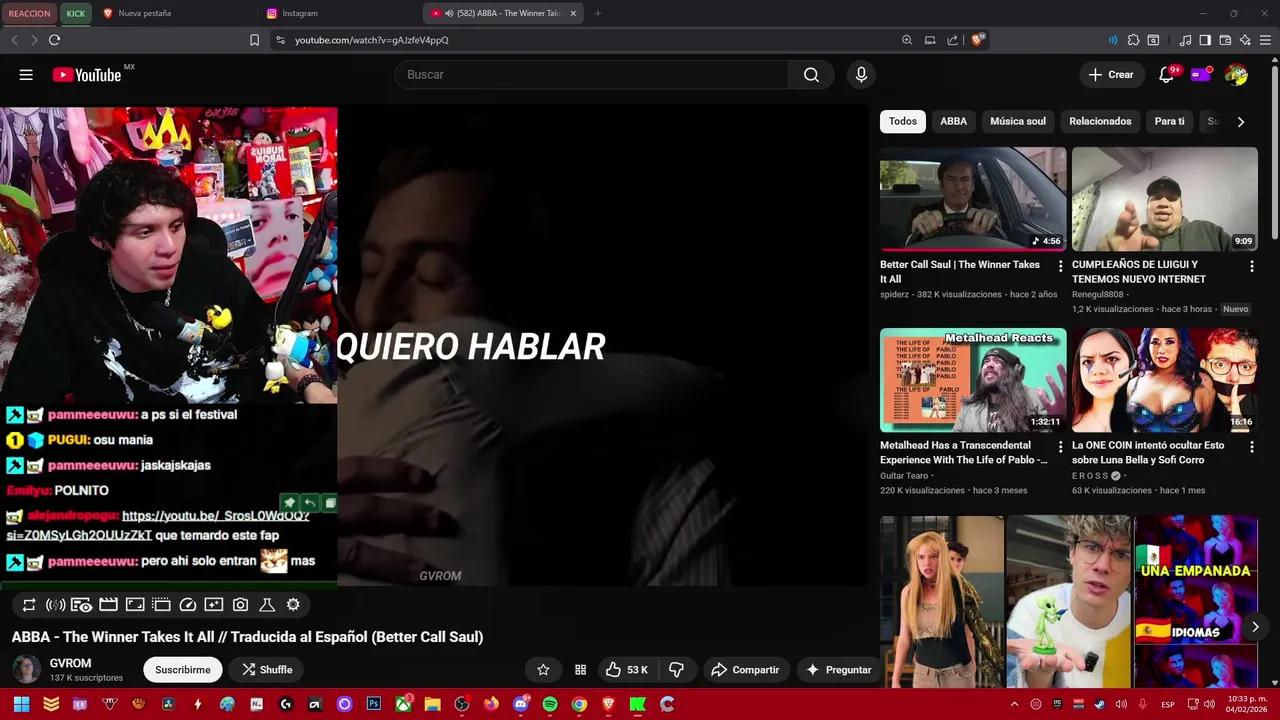Click the YouTube search input field
Image resolution: width=1280 pixels, height=720 pixels.
(x=590, y=75)
